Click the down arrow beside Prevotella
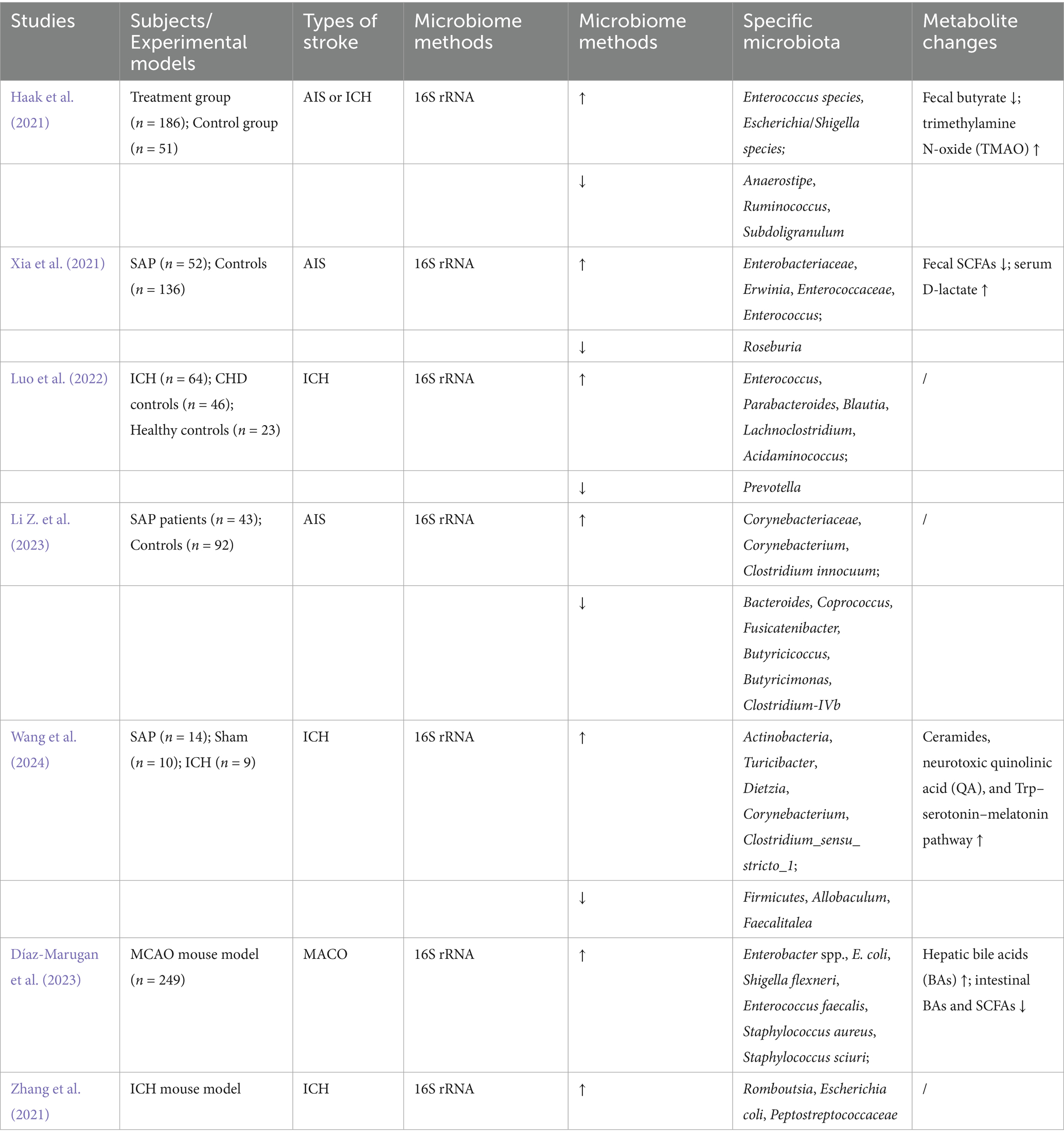The width and height of the screenshot is (1064, 1139). (582, 488)
